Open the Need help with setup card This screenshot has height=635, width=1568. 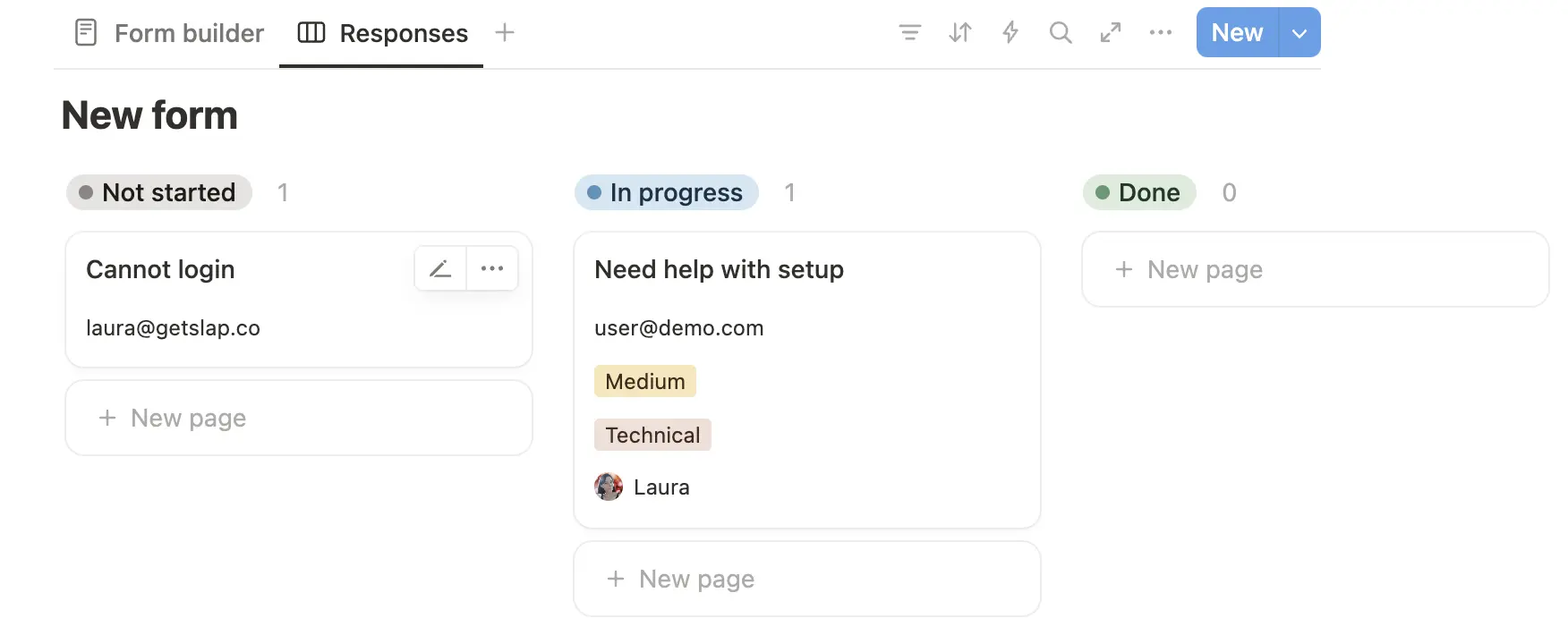click(719, 269)
